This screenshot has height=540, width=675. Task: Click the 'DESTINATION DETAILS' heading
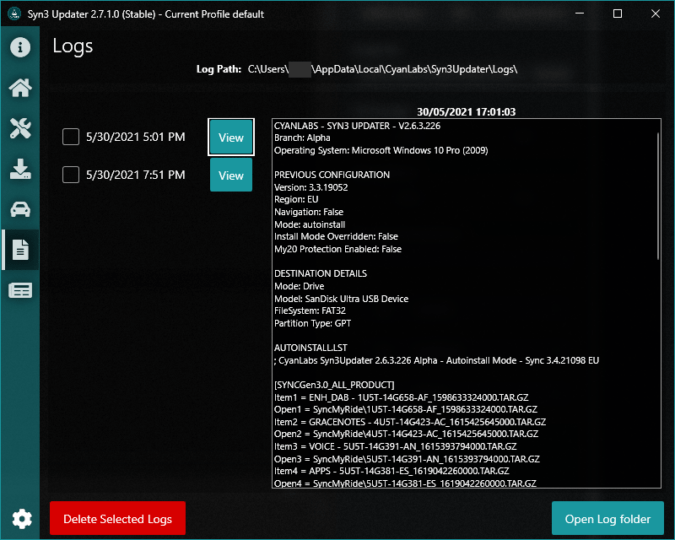[x=321, y=273]
